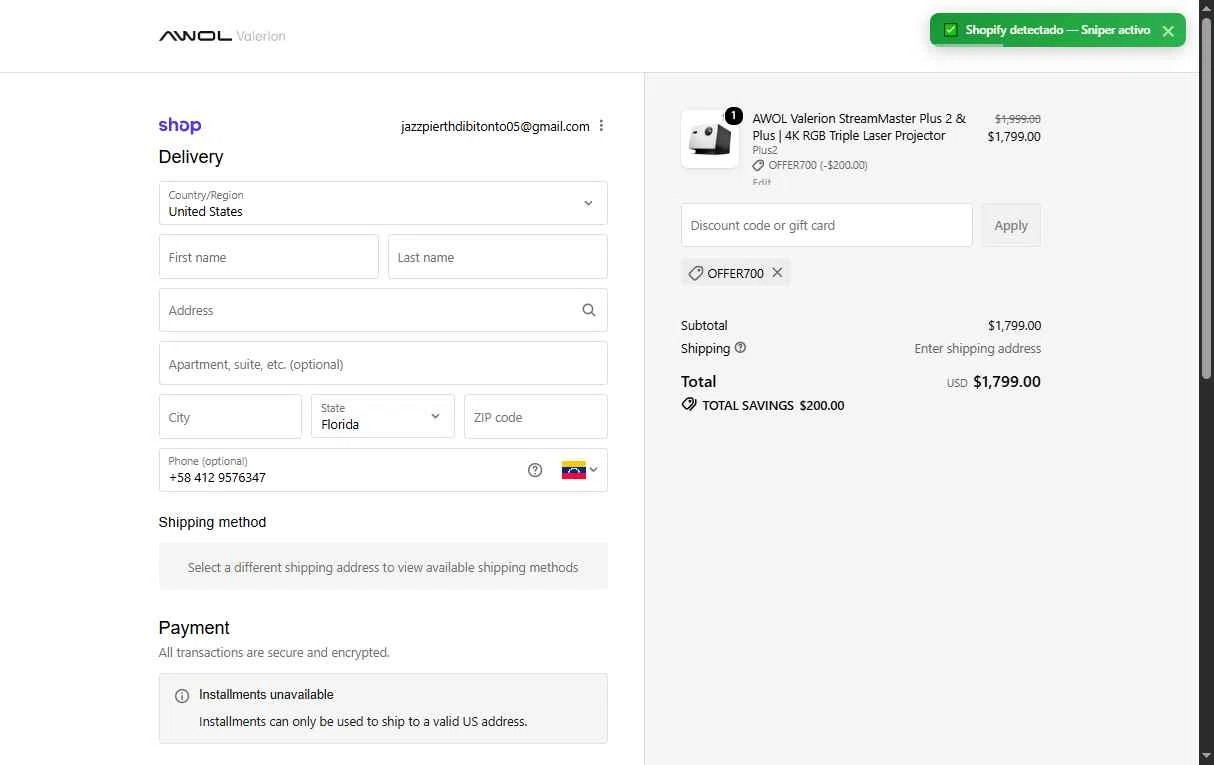Click the OFFER700 discount chip label

pyautogui.click(x=736, y=273)
